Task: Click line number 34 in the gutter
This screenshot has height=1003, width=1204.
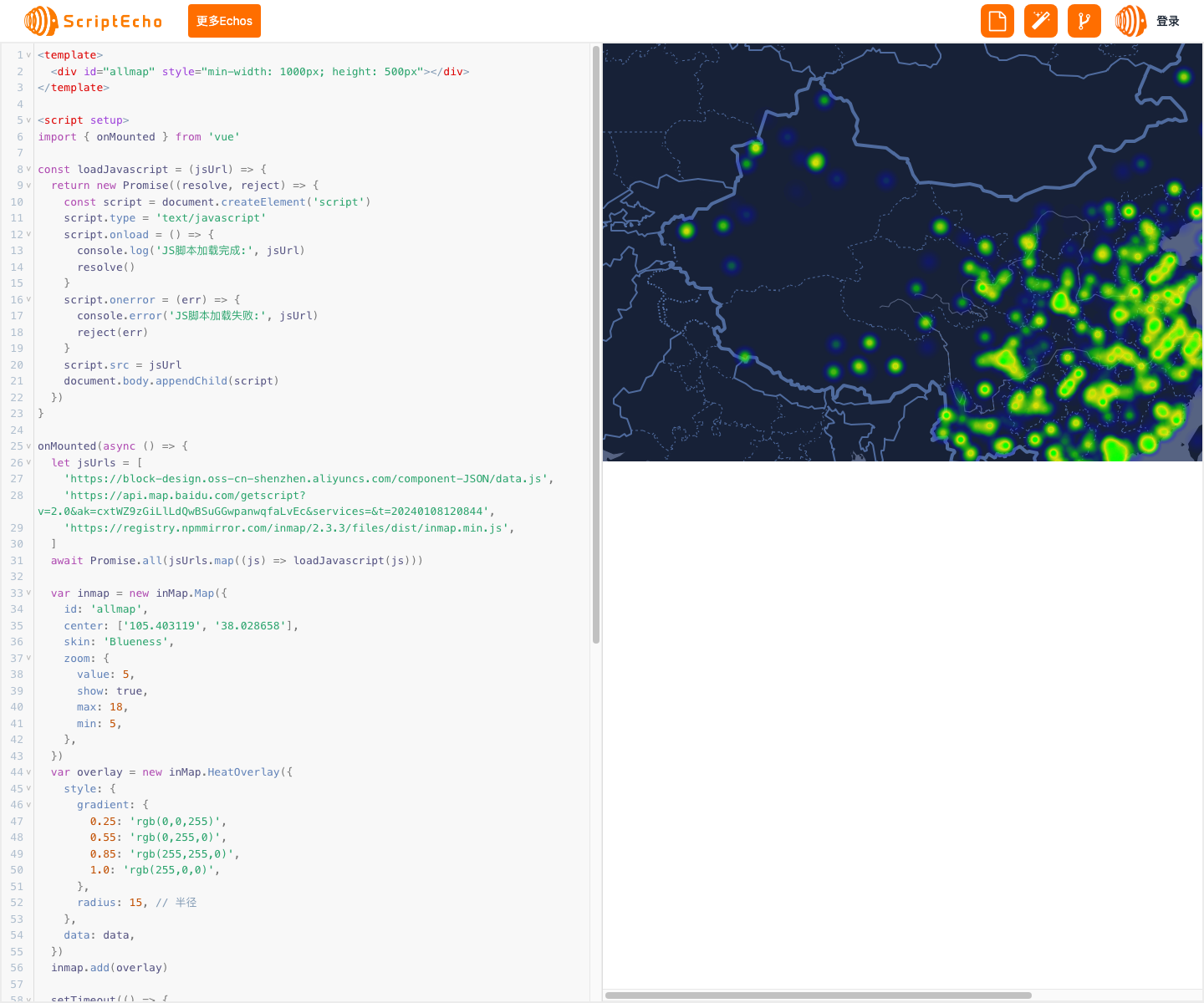Action: [x=17, y=609]
